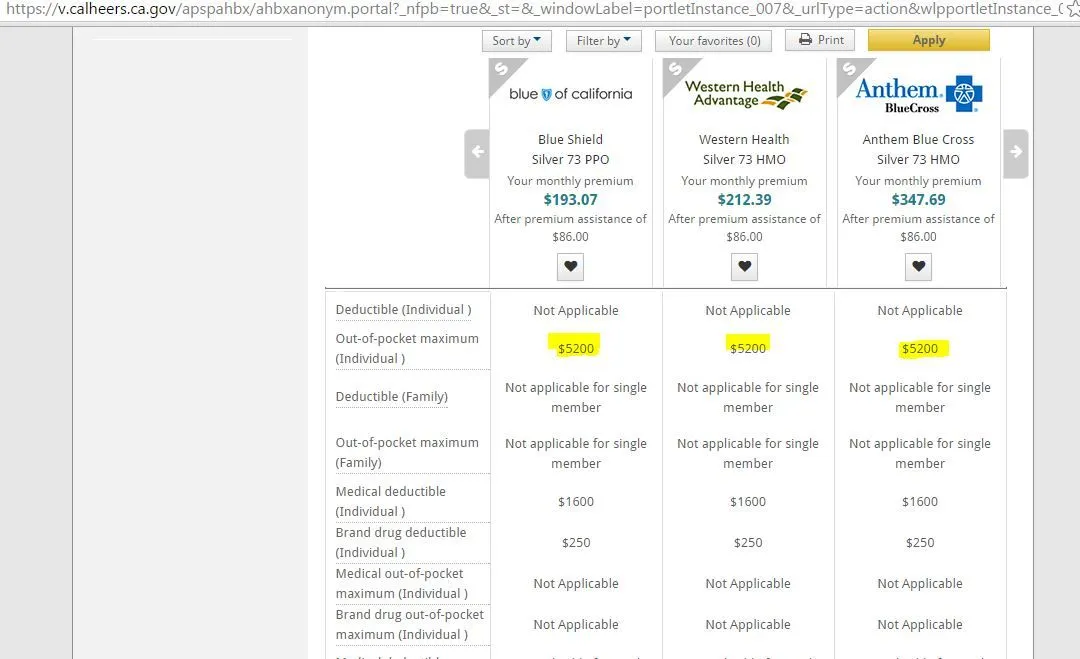Open the Sort by dropdown

point(516,41)
